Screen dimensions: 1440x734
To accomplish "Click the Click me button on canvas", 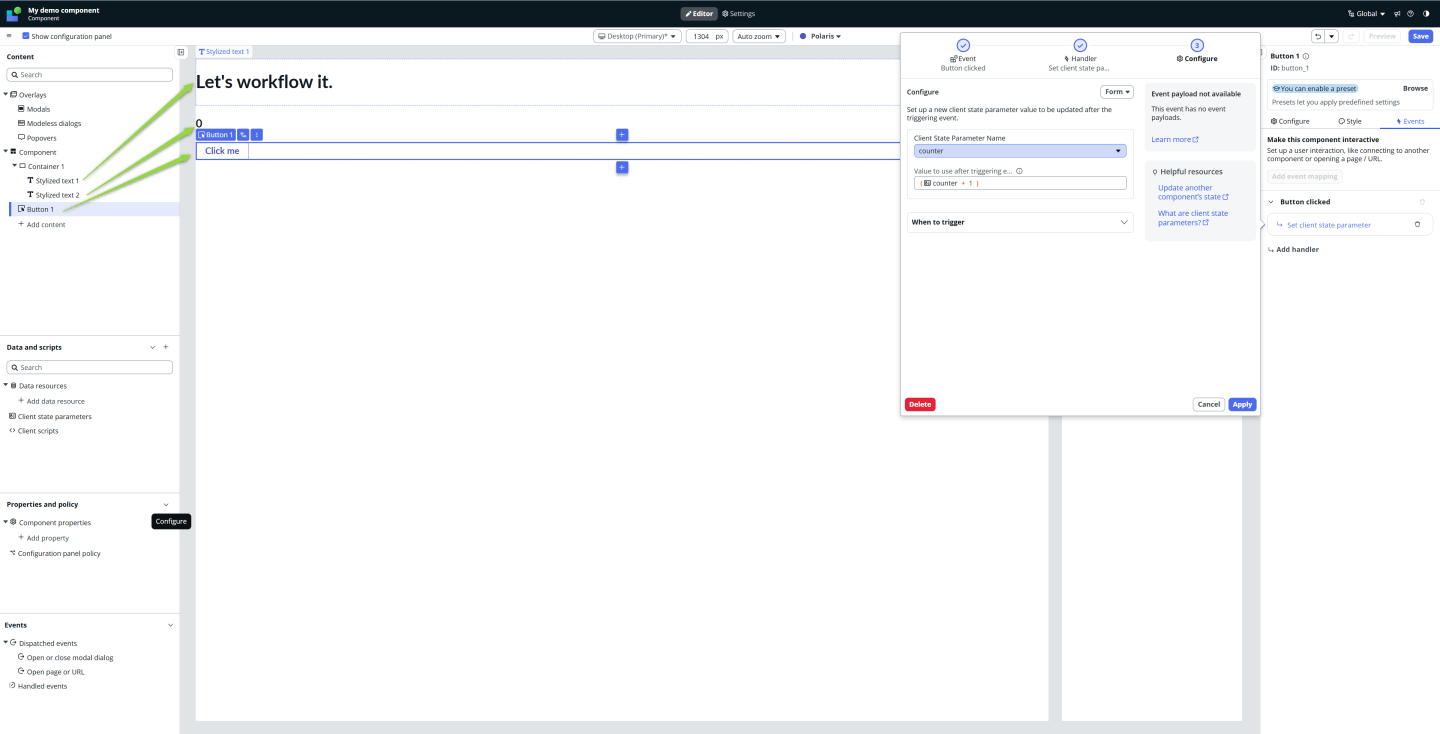I will point(221,150).
